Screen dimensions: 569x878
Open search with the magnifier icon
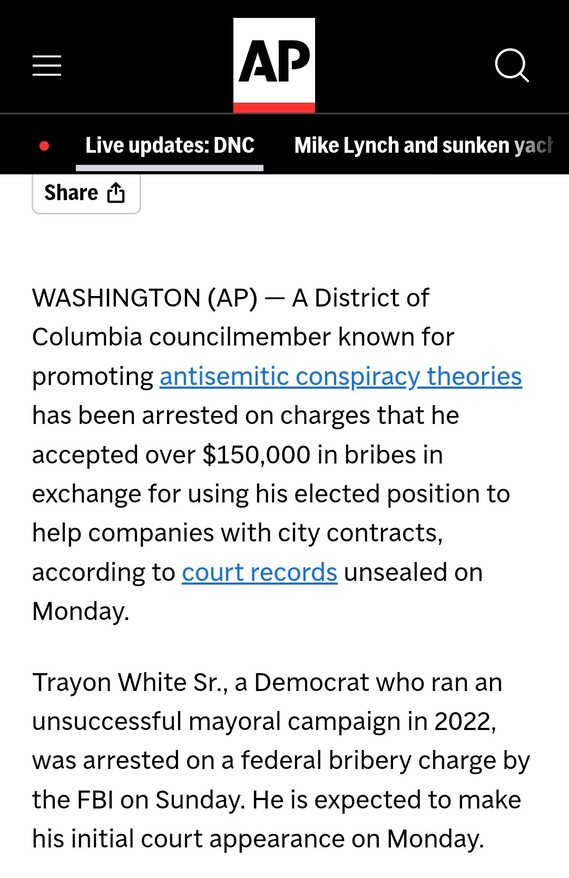pyautogui.click(x=512, y=66)
